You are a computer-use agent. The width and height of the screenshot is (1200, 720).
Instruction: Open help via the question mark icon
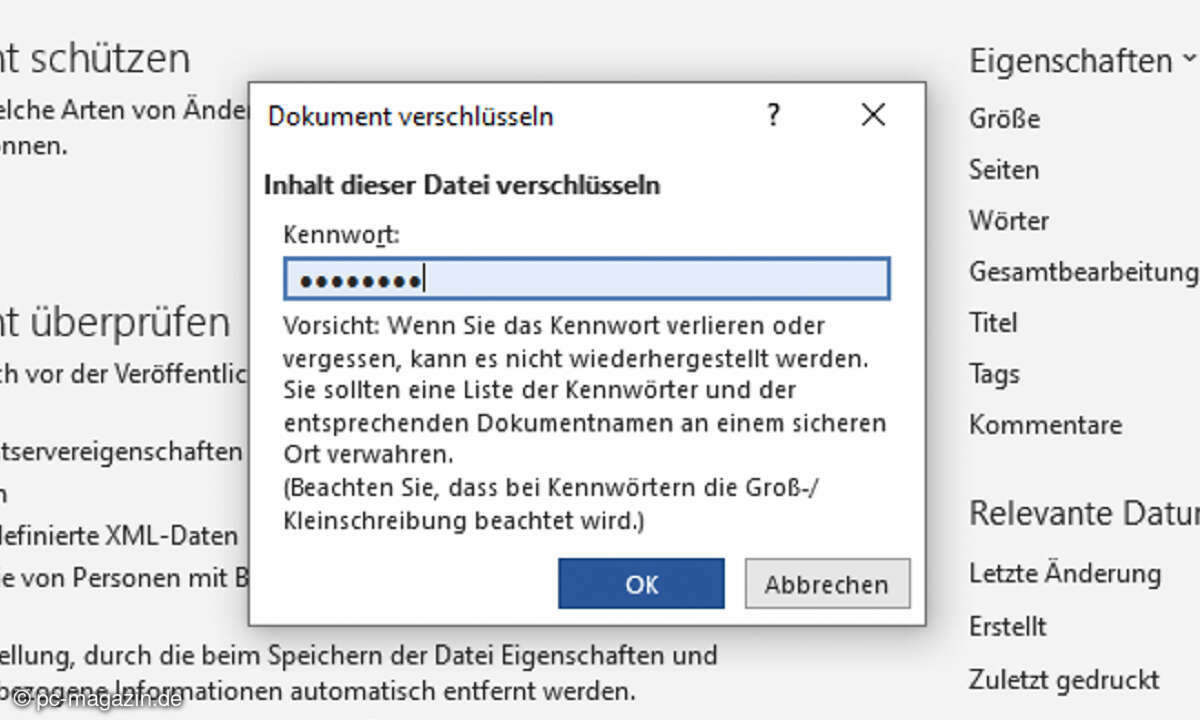pyautogui.click(x=773, y=116)
